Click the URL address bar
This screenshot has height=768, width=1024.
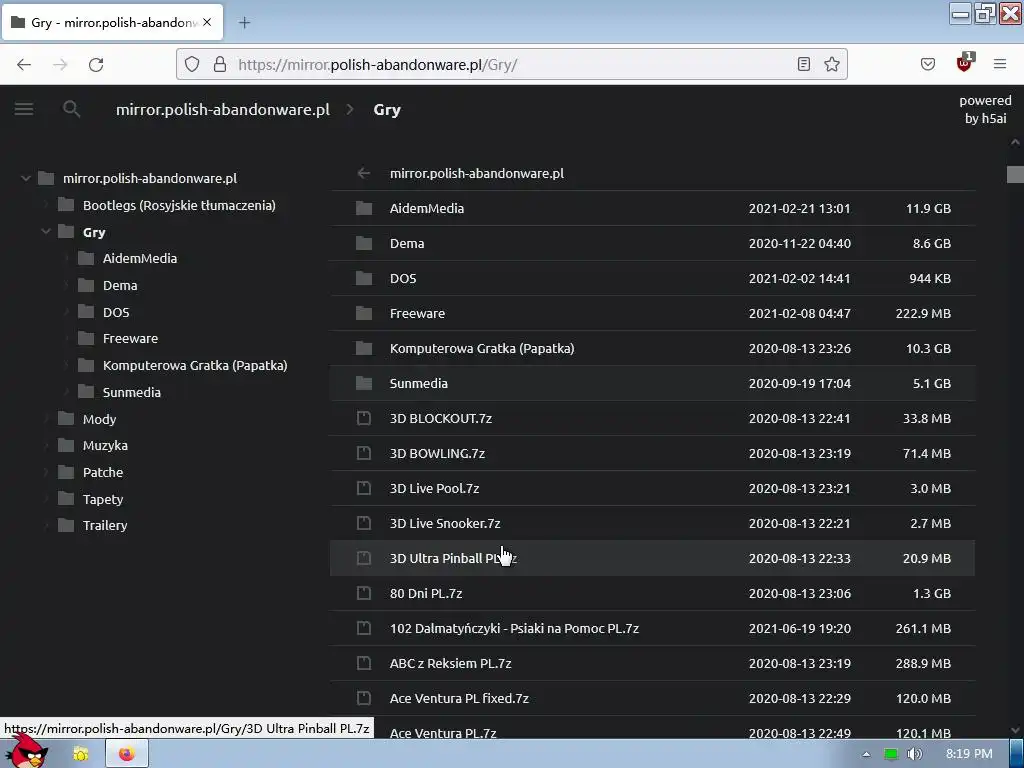click(512, 64)
